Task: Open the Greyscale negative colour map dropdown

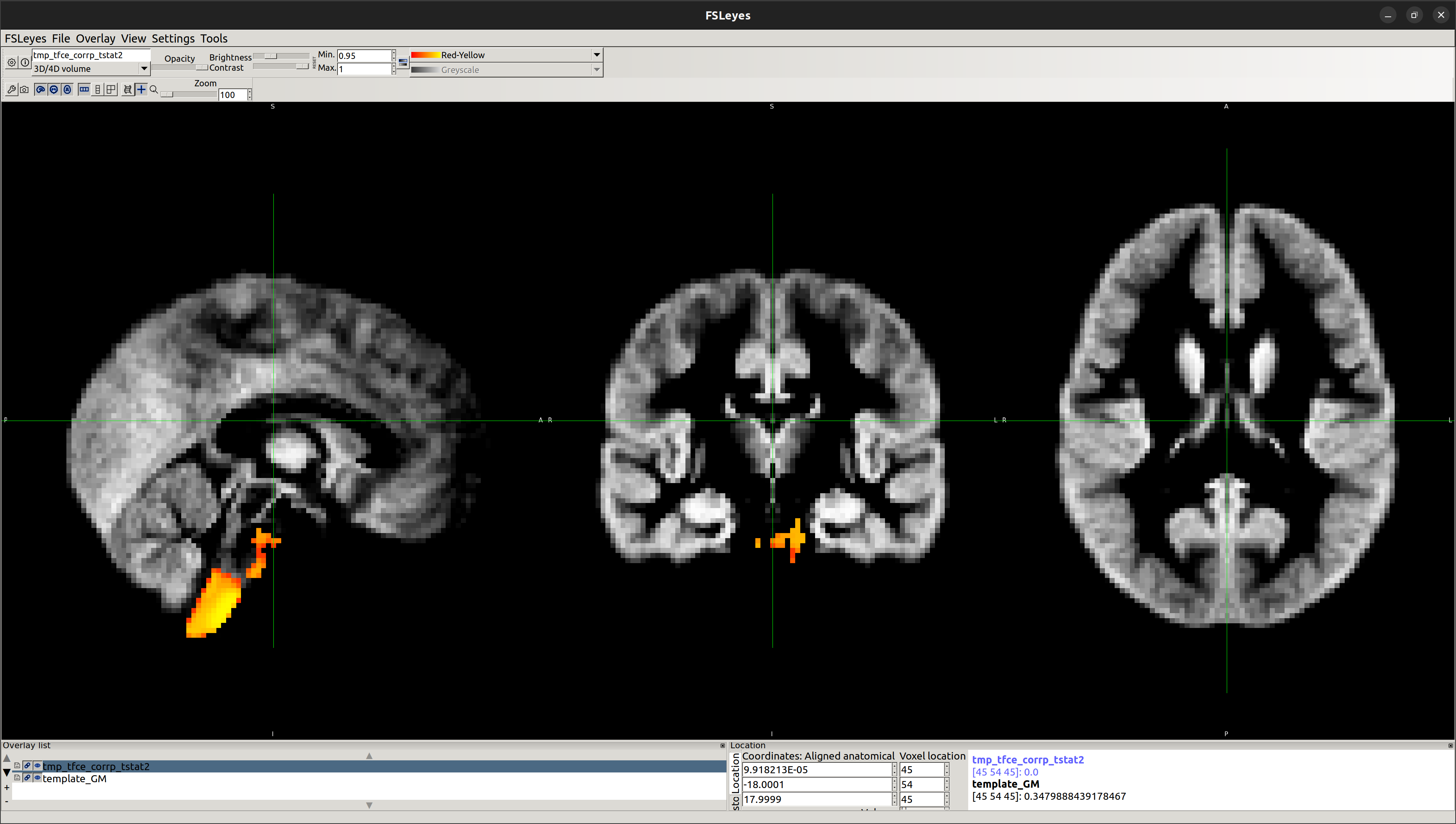Action: pyautogui.click(x=596, y=70)
